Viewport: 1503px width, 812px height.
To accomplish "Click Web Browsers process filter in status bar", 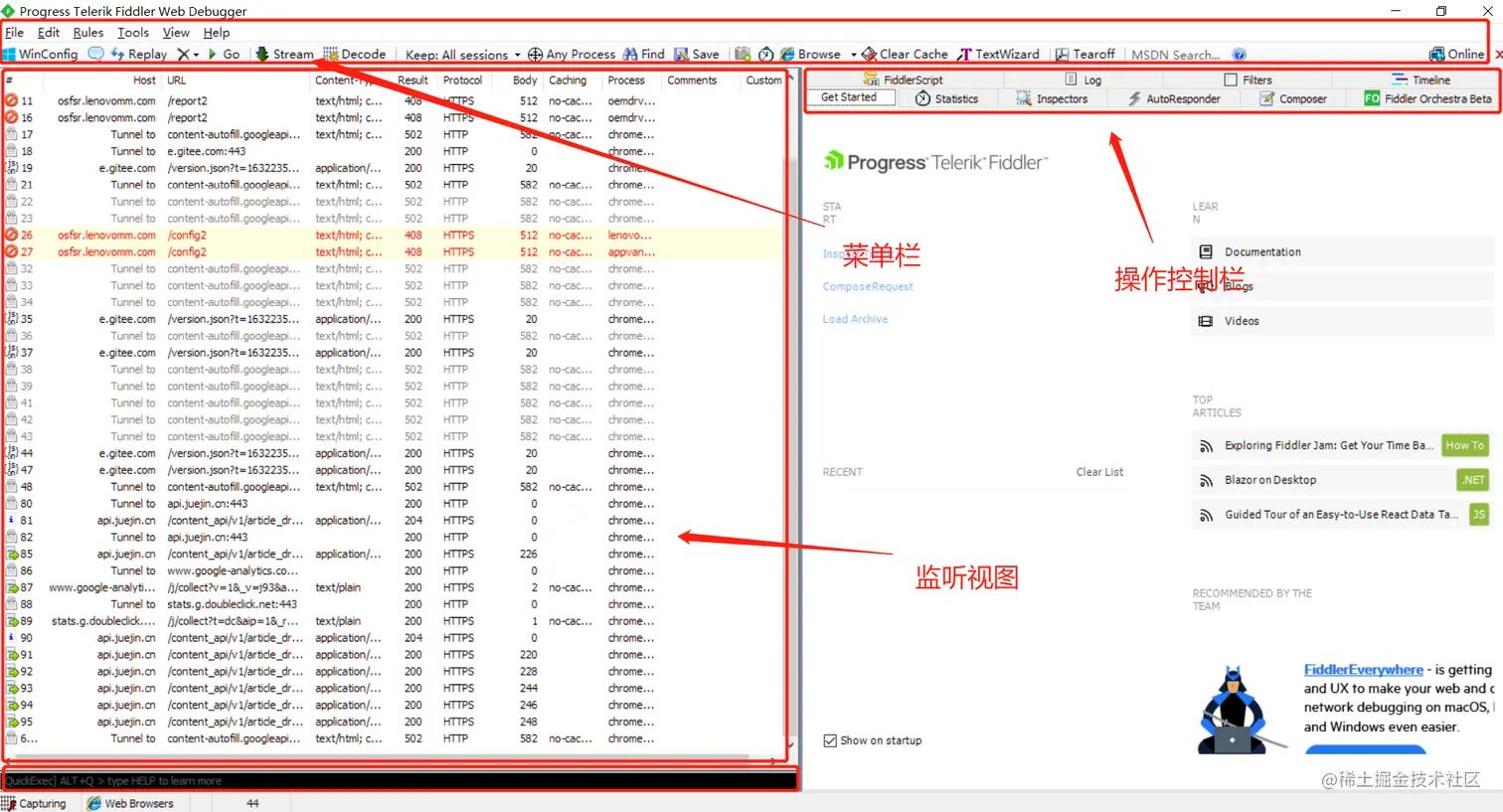I will [130, 803].
